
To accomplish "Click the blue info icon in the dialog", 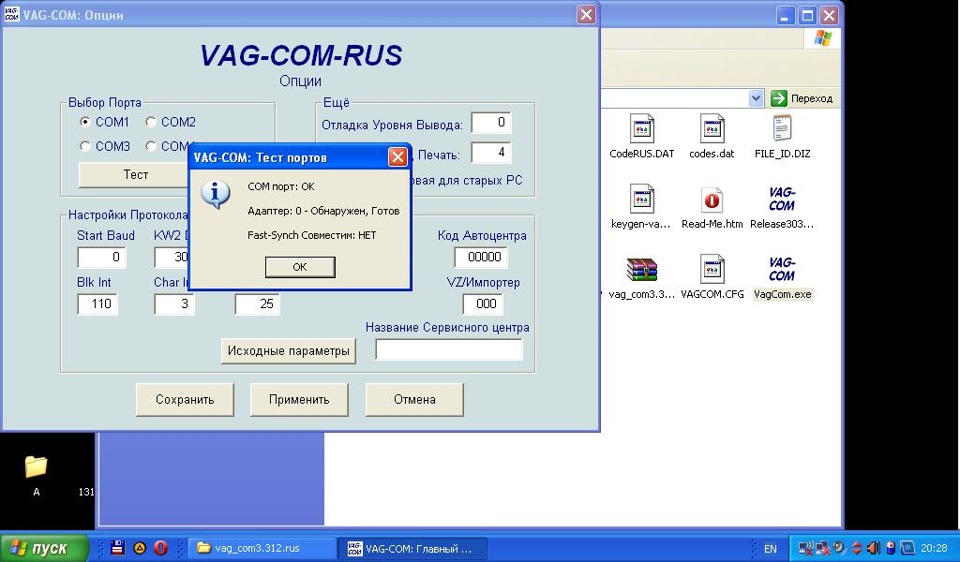I will (x=216, y=195).
